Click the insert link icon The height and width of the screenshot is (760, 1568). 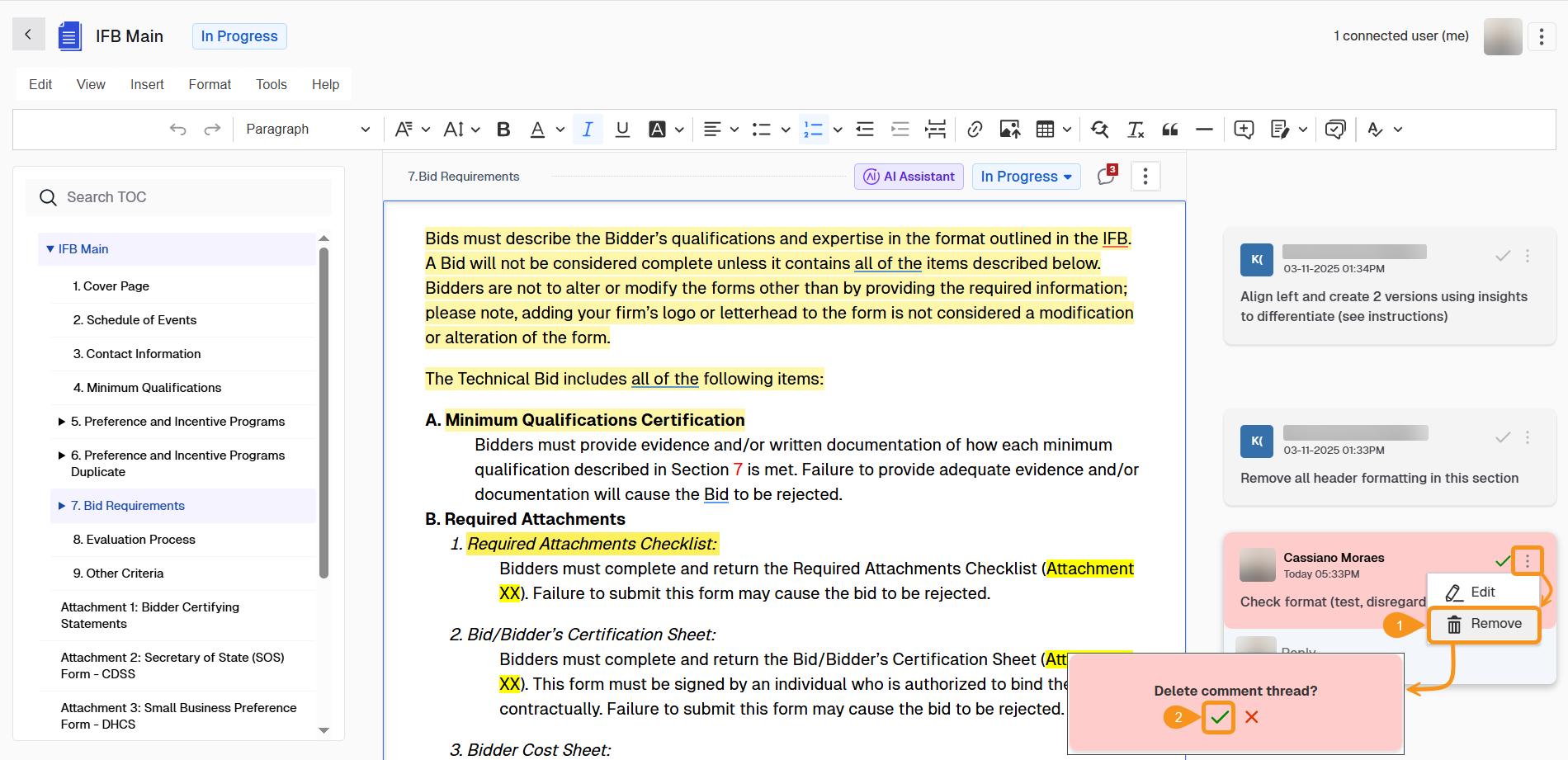pyautogui.click(x=975, y=130)
